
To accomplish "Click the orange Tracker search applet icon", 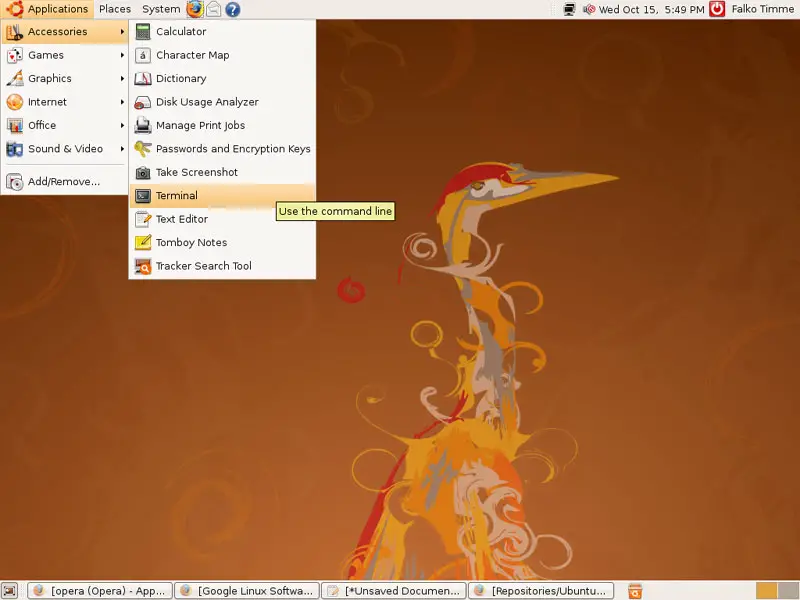I will coord(635,591).
